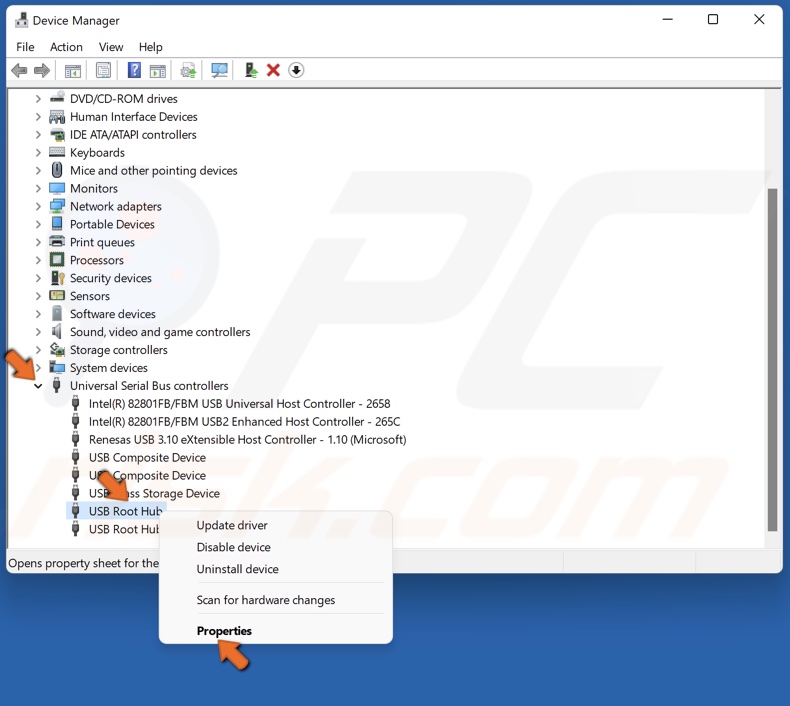Click the Device Manager title bar icon
The height and width of the screenshot is (706, 790).
click(21, 20)
